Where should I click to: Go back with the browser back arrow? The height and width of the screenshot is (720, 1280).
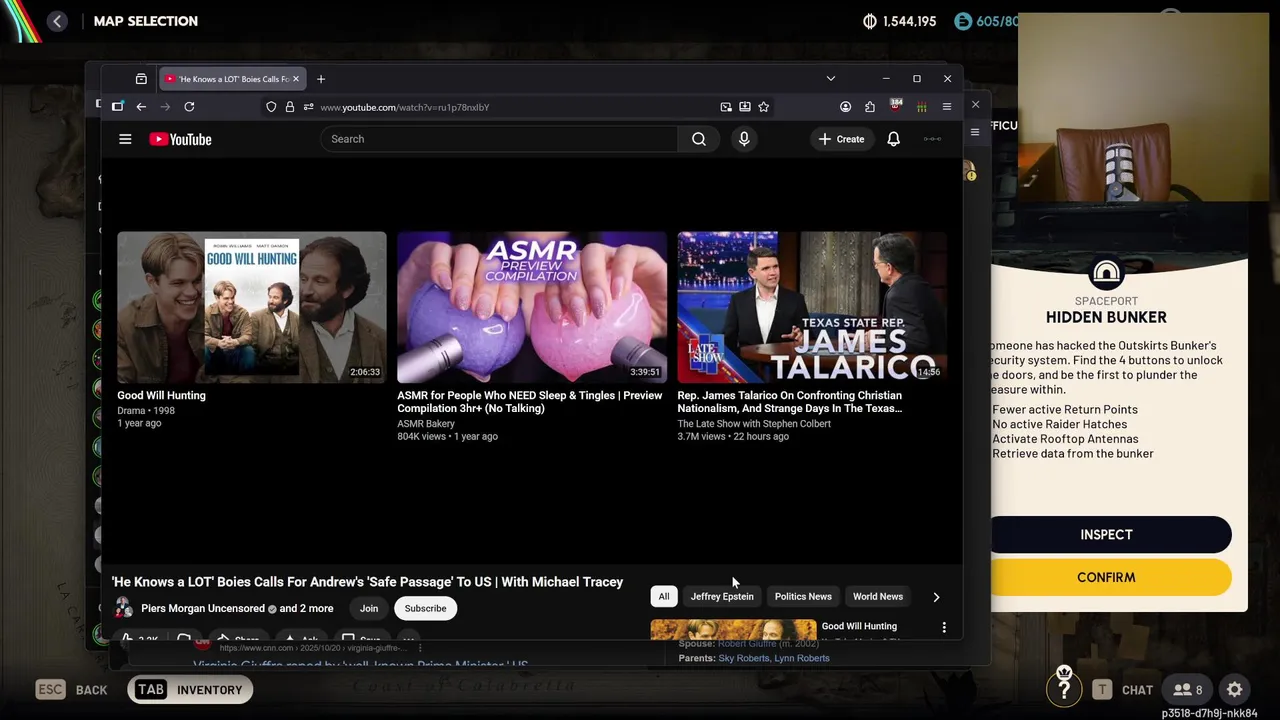click(x=141, y=107)
